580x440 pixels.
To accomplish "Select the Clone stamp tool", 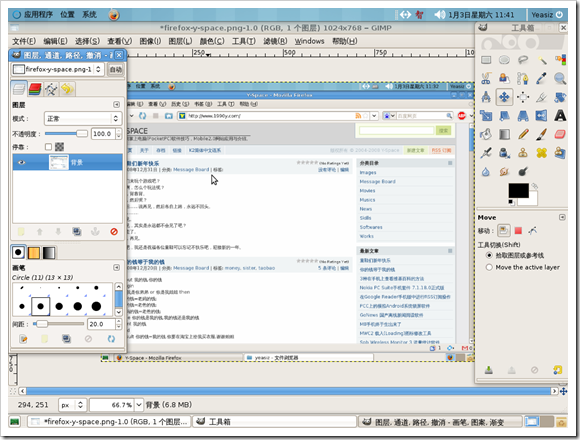I will pyautogui.click(x=523, y=153).
